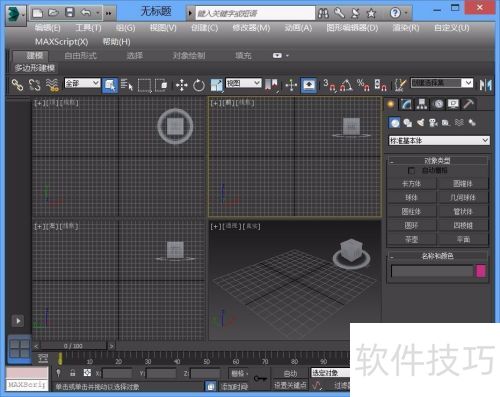
Task: Open the 工具(T) menu
Action: coord(88,28)
